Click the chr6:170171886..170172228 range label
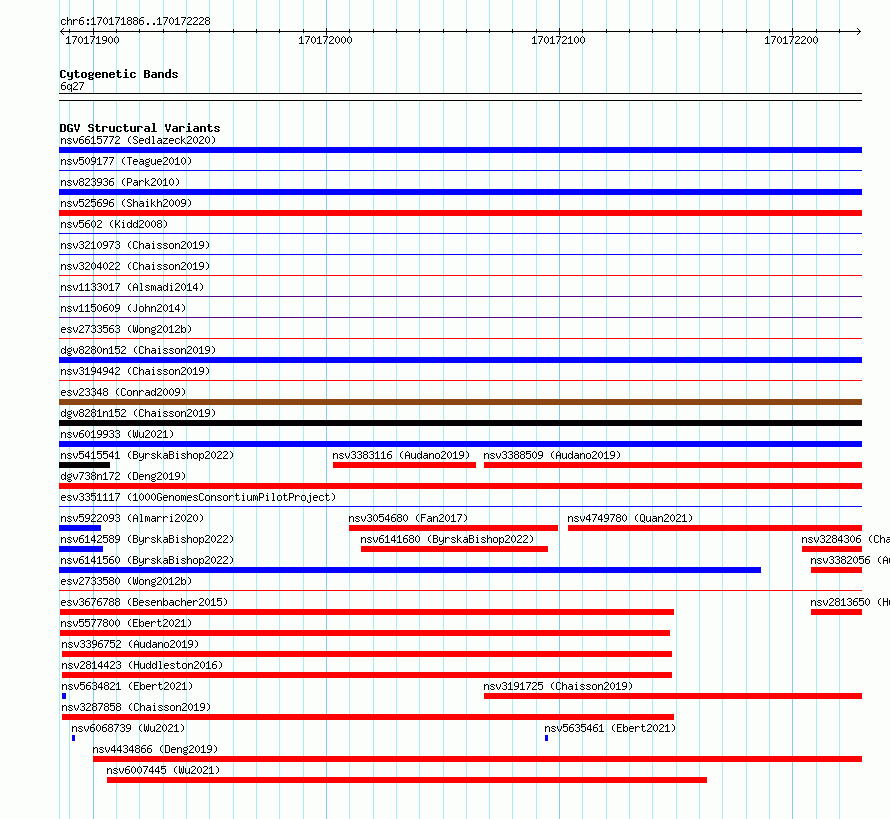The width and height of the screenshot is (890, 819). click(135, 22)
